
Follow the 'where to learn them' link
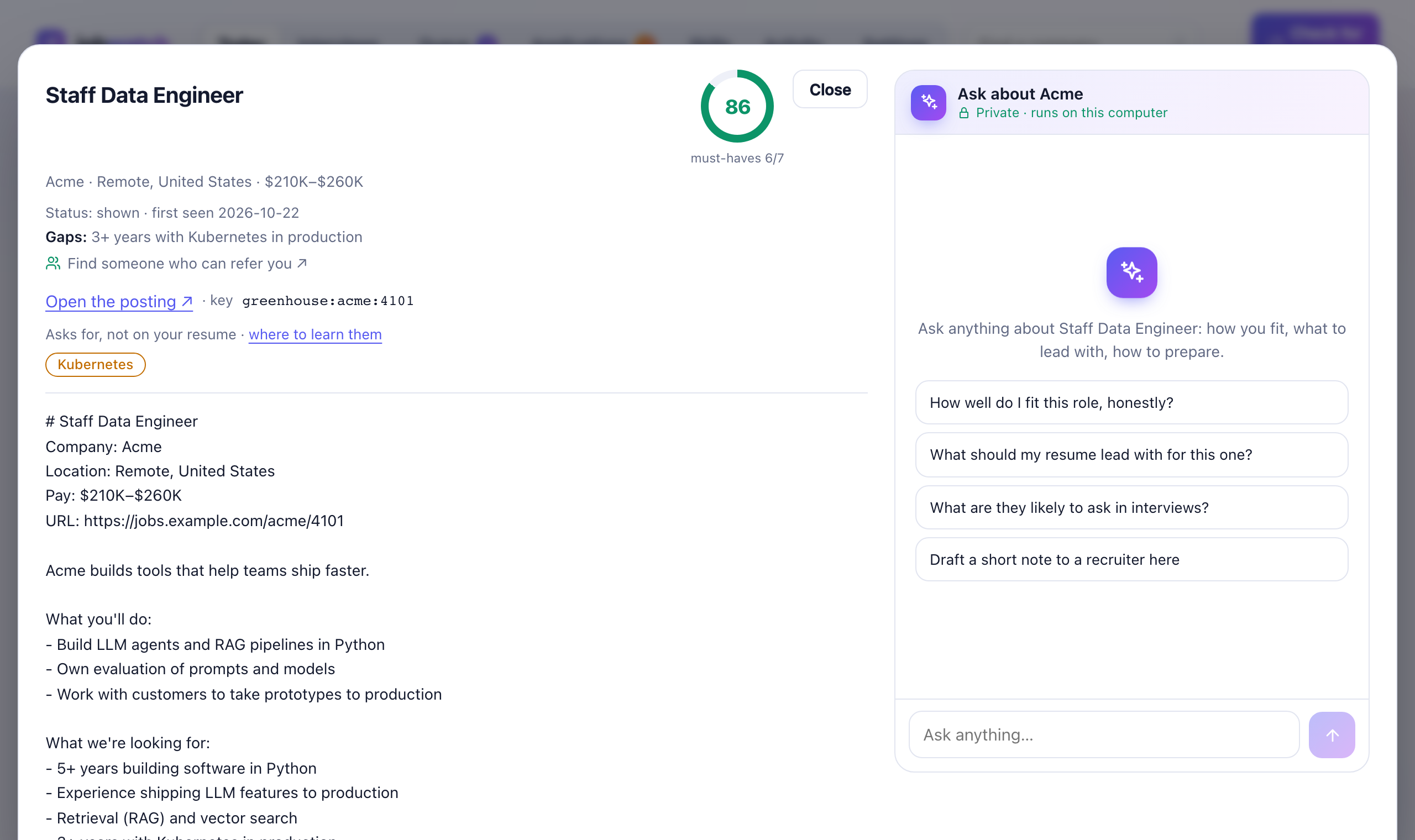pos(315,334)
